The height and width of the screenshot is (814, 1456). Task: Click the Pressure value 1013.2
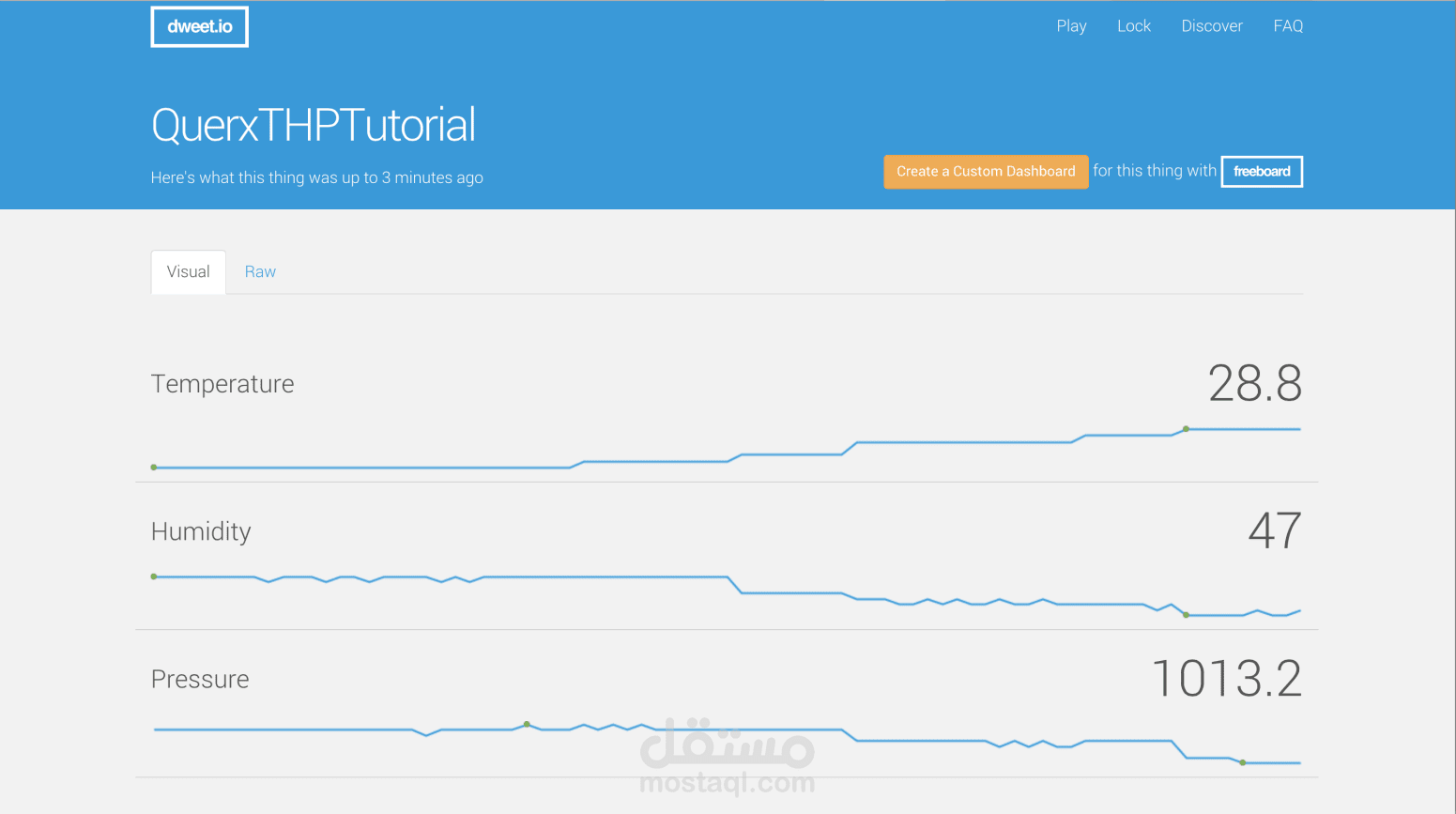pos(1228,678)
